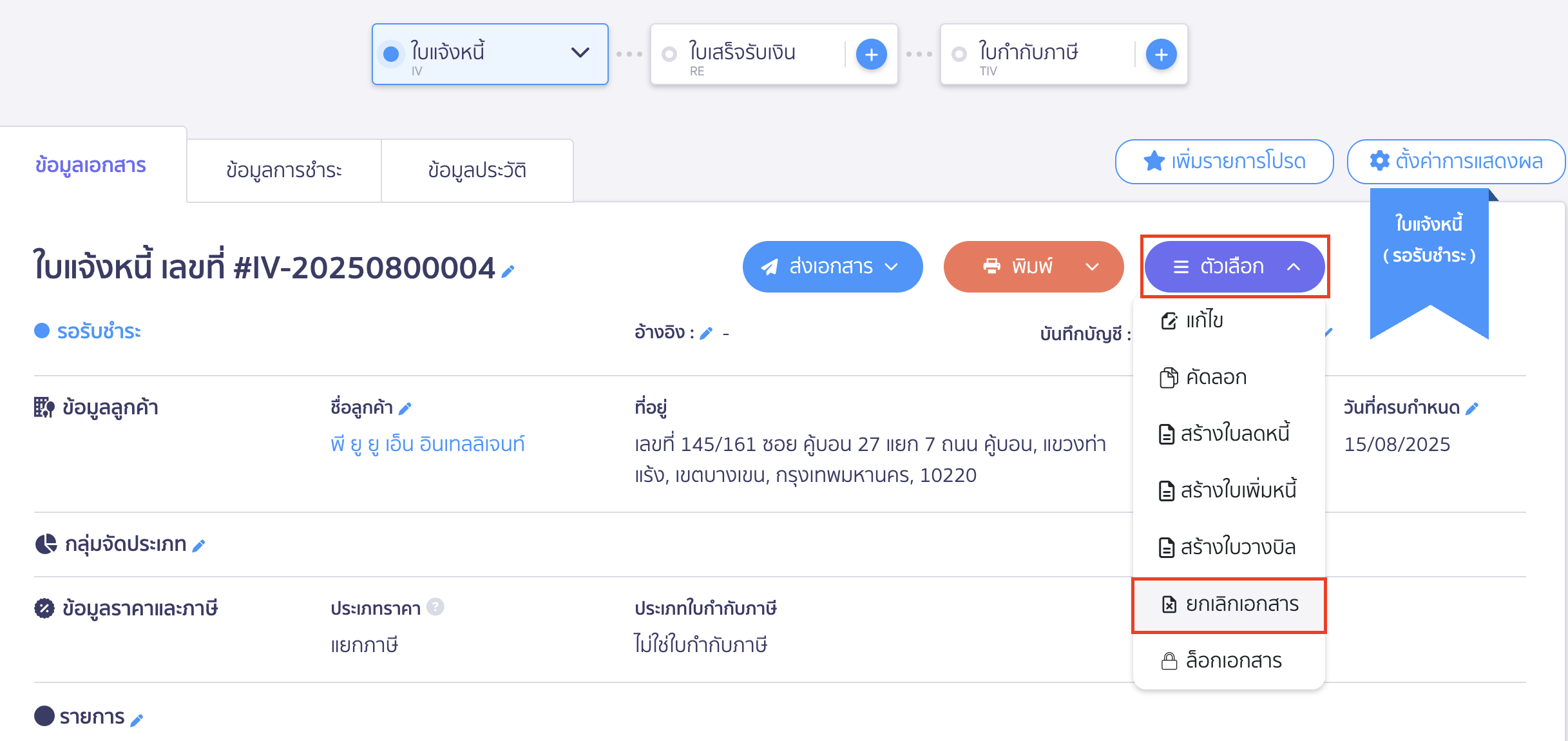
Task: Click the paper plane icon in ส่งเอกสาร
Action: (x=770, y=267)
